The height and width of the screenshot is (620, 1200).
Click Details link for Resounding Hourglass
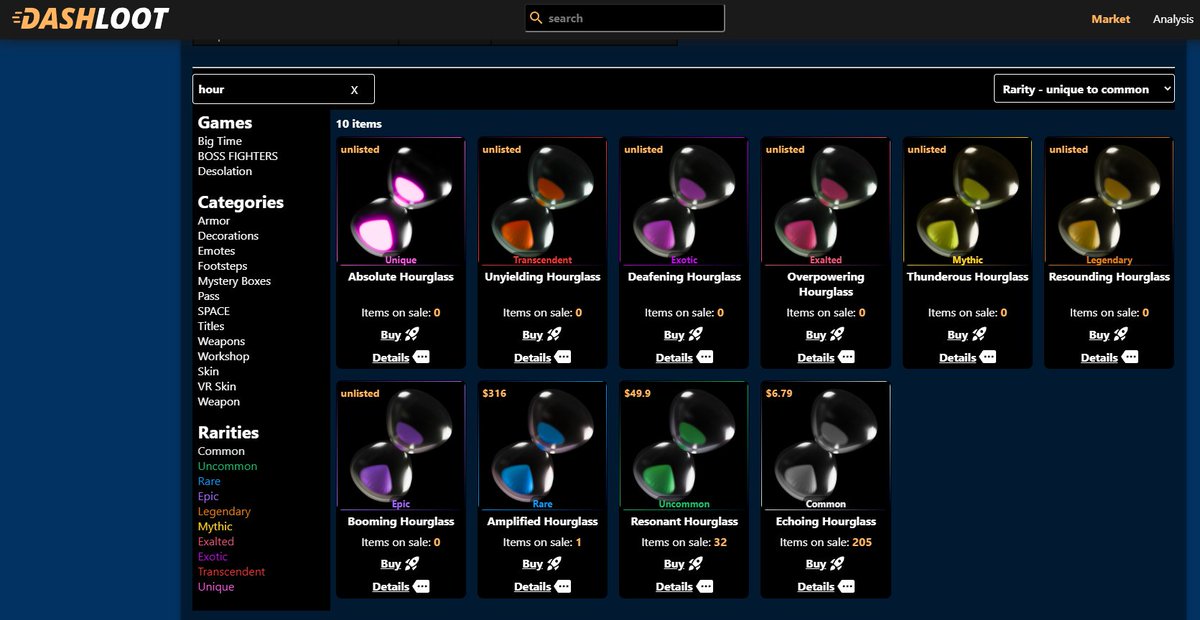pyautogui.click(x=1099, y=358)
